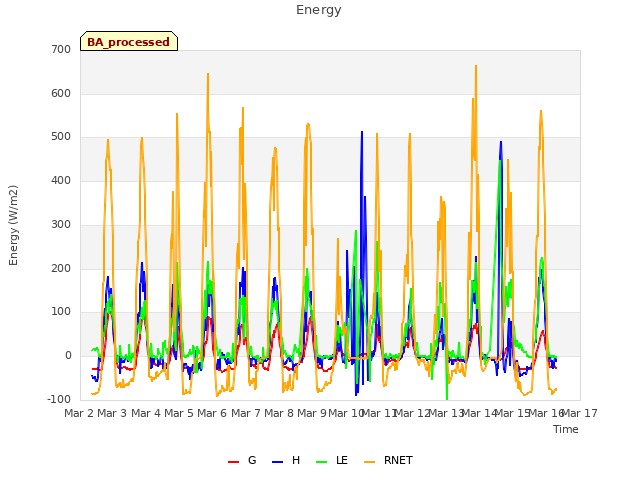This screenshot has width=640, height=480.
Task: Click the Time x-axis label
Action: pyautogui.click(x=566, y=429)
